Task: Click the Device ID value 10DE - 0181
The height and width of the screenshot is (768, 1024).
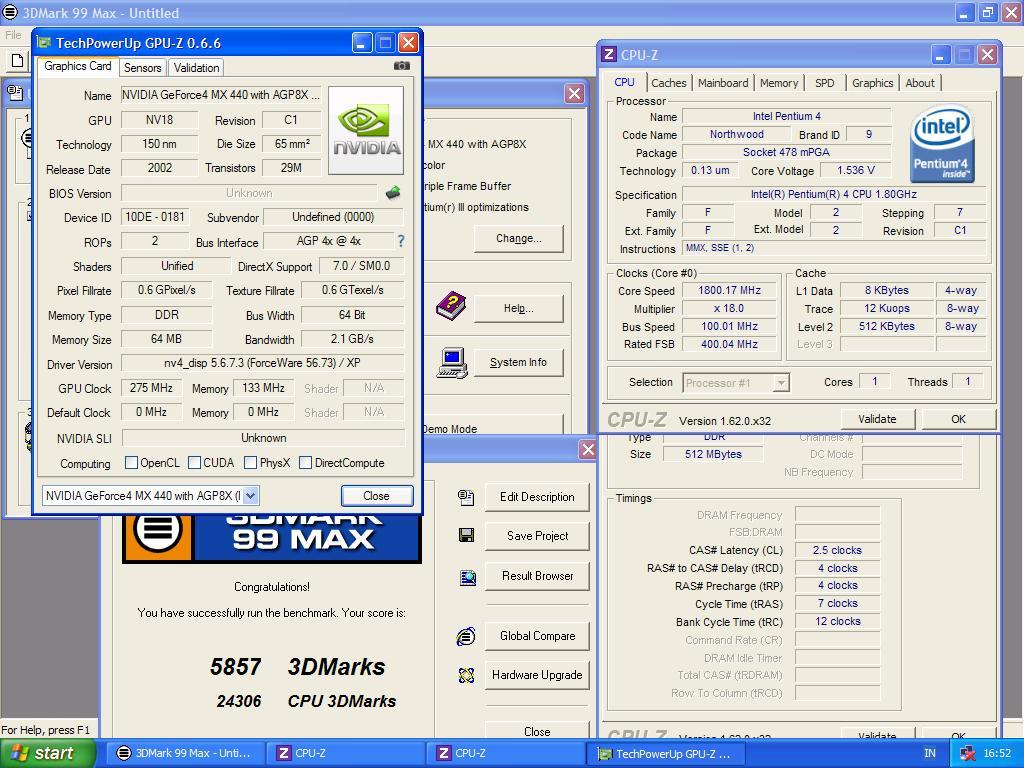Action: coord(155,217)
